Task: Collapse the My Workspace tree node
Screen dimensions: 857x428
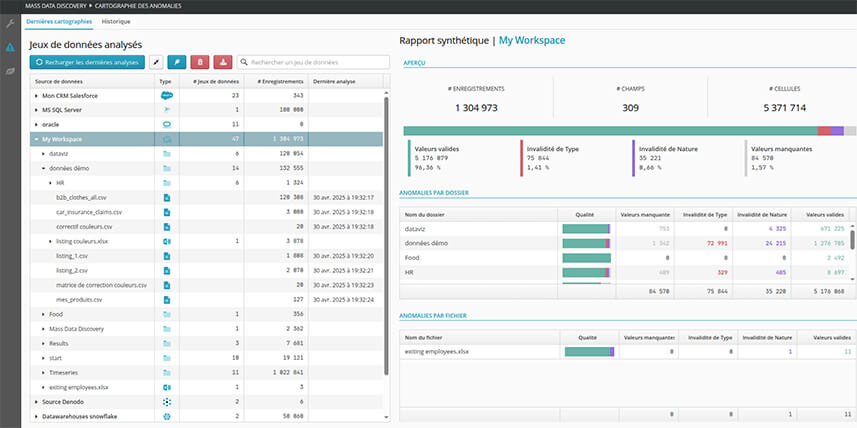Action: click(x=36, y=139)
